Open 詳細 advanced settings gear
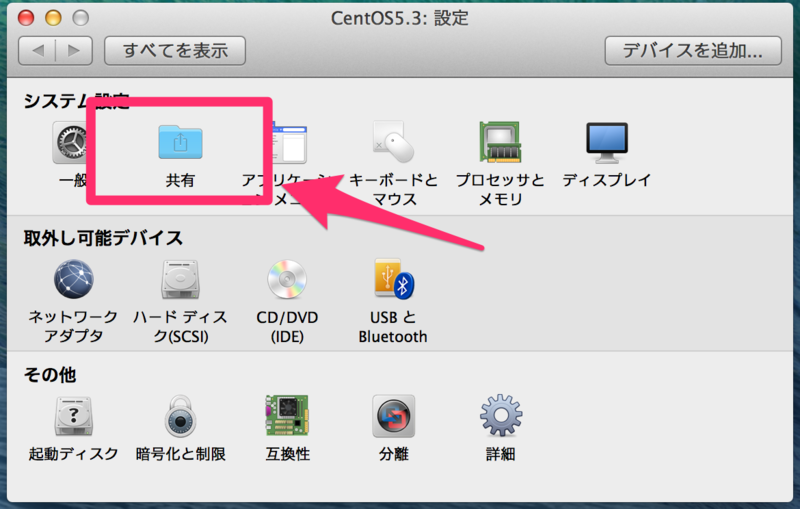 [501, 415]
